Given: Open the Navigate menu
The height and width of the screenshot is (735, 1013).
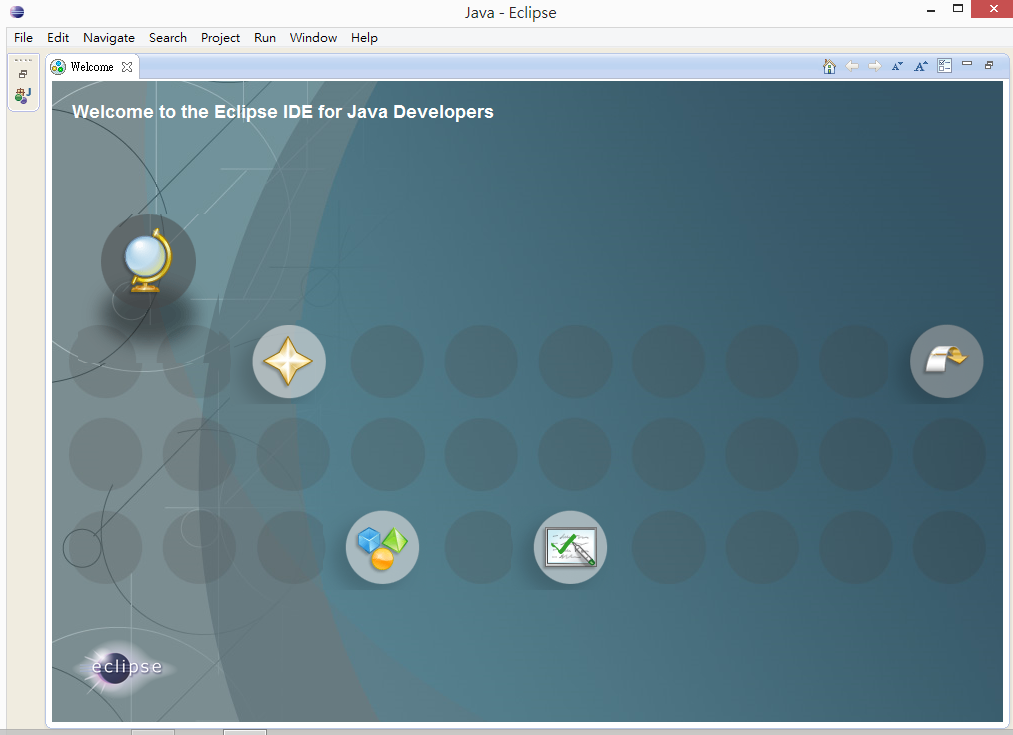Looking at the screenshot, I should (109, 37).
